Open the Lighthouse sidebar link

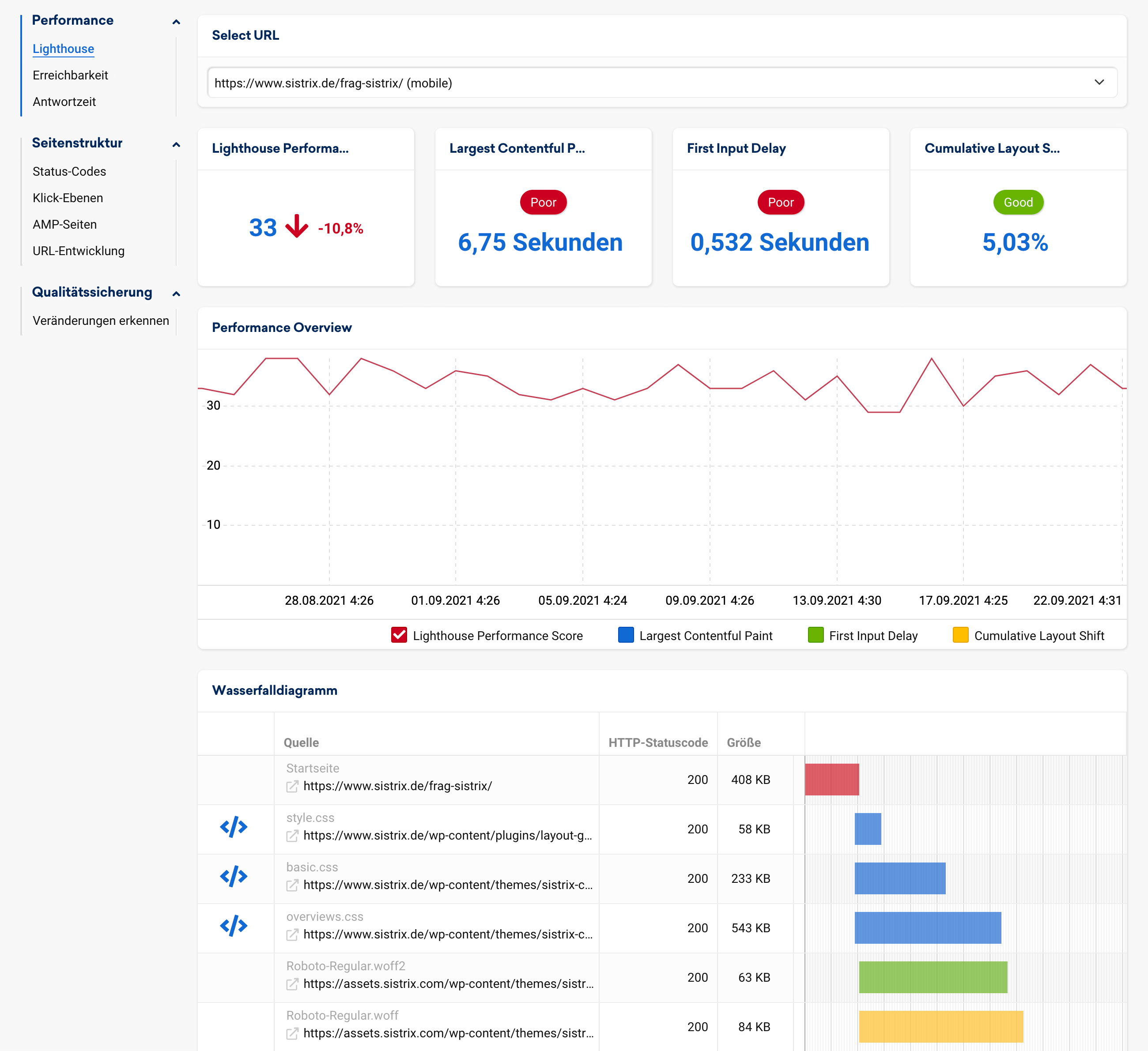(63, 49)
